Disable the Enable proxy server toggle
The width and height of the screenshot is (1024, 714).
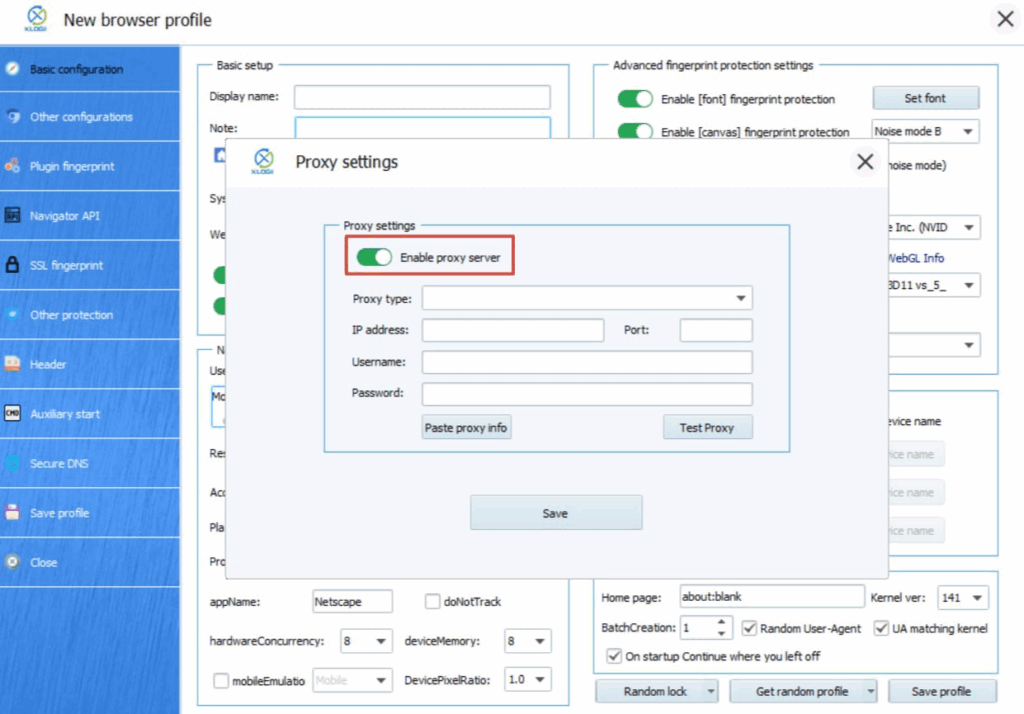coord(376,257)
